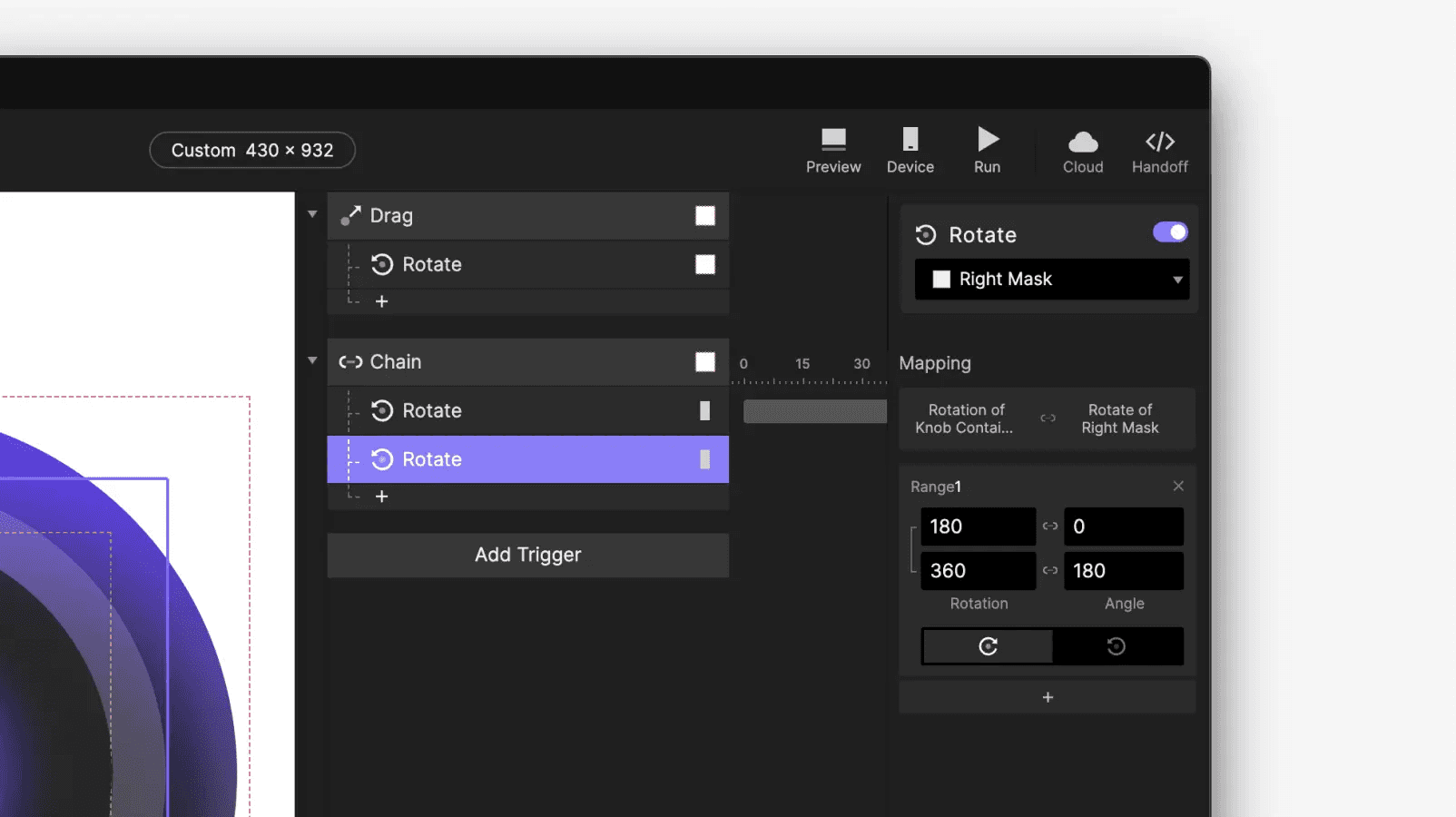The image size is (1456, 817).
Task: Collapse the Chain trigger
Action: [312, 360]
